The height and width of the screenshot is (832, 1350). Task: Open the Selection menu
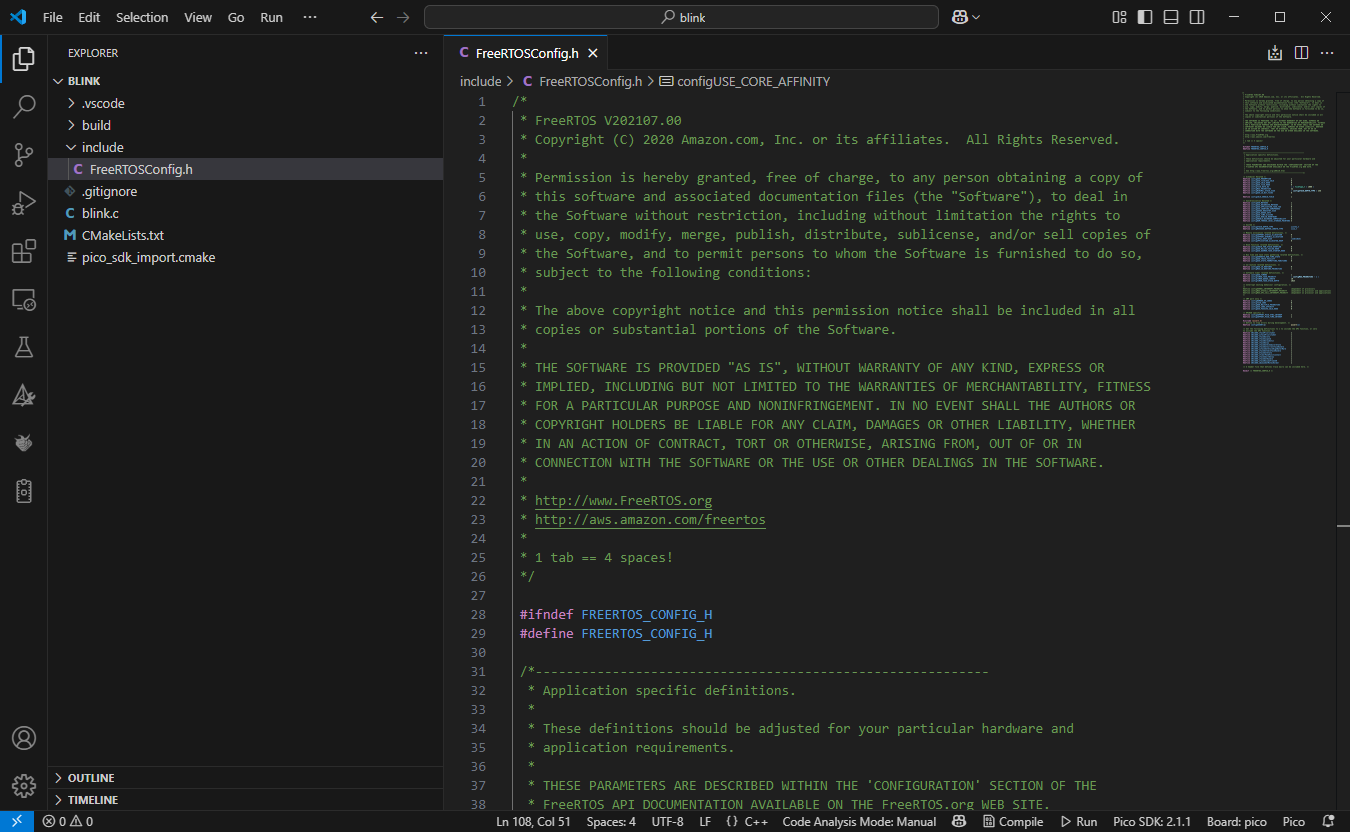pyautogui.click(x=142, y=17)
